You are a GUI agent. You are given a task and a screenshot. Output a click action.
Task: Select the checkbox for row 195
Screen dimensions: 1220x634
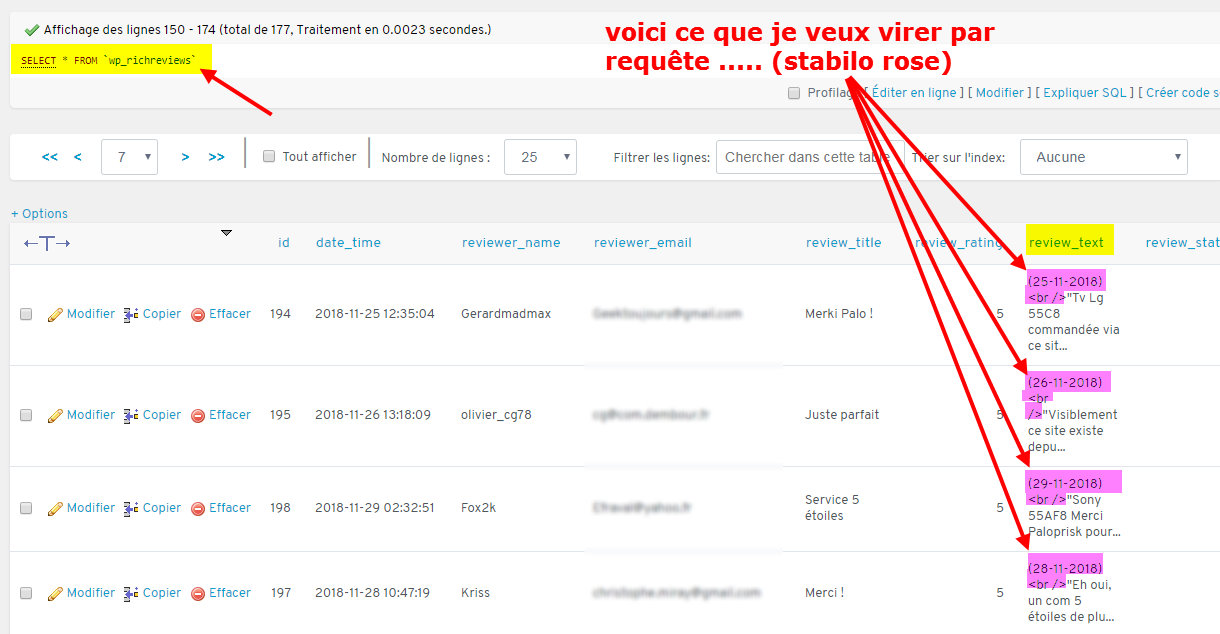[x=26, y=415]
